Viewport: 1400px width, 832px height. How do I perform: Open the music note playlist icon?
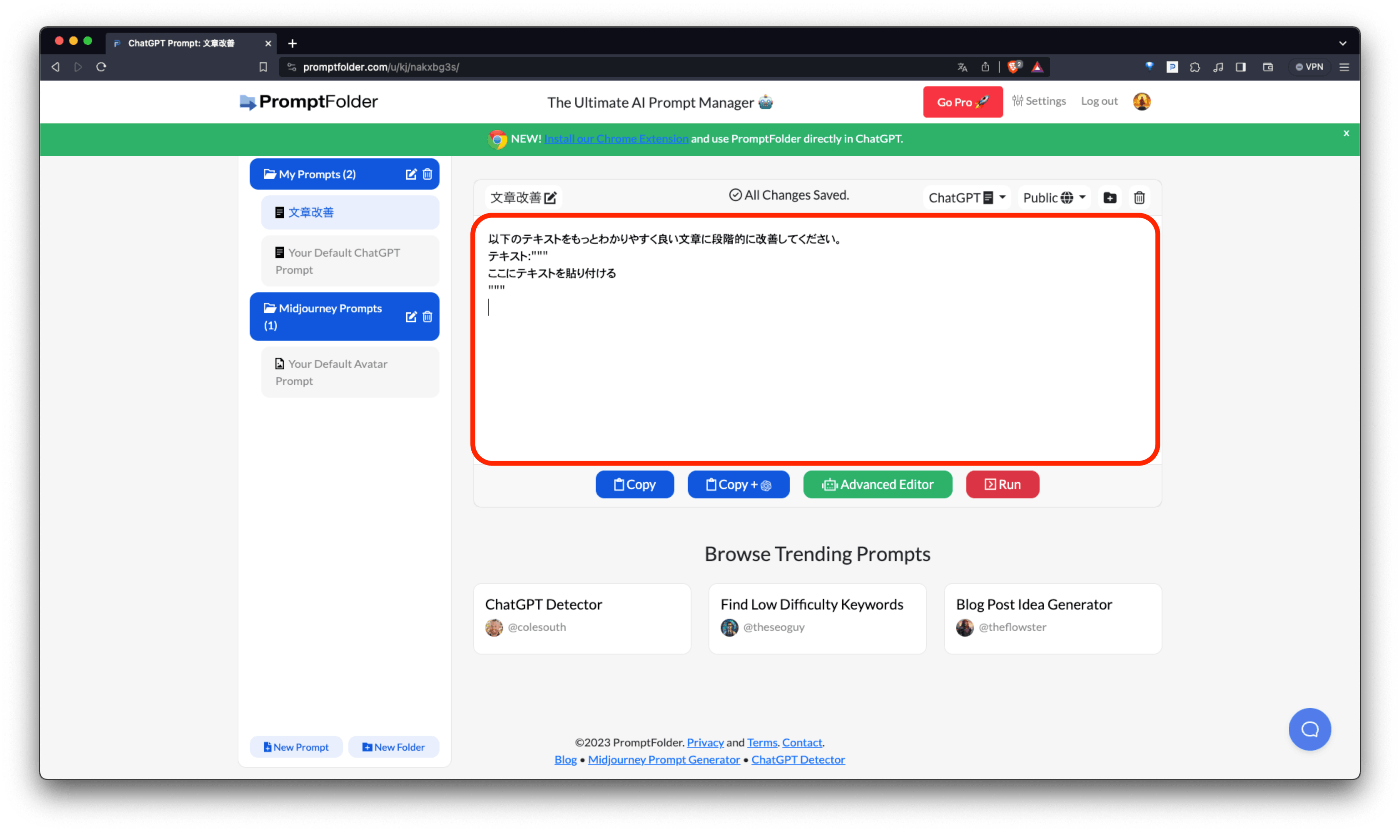(x=1218, y=67)
